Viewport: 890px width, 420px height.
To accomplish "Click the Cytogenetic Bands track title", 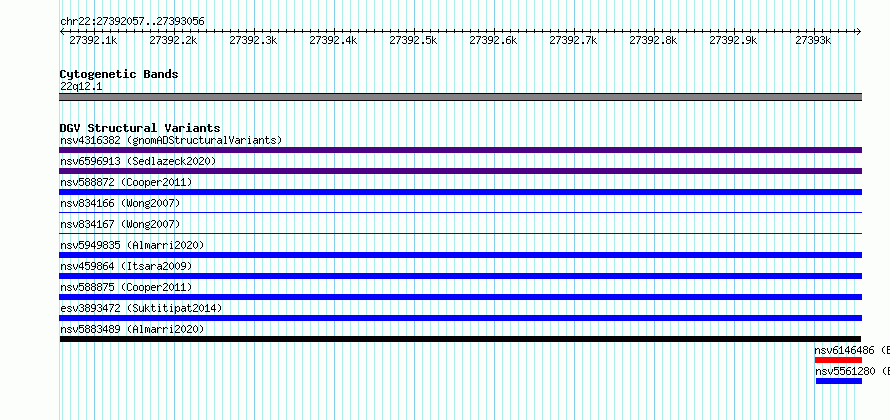I will tap(119, 74).
